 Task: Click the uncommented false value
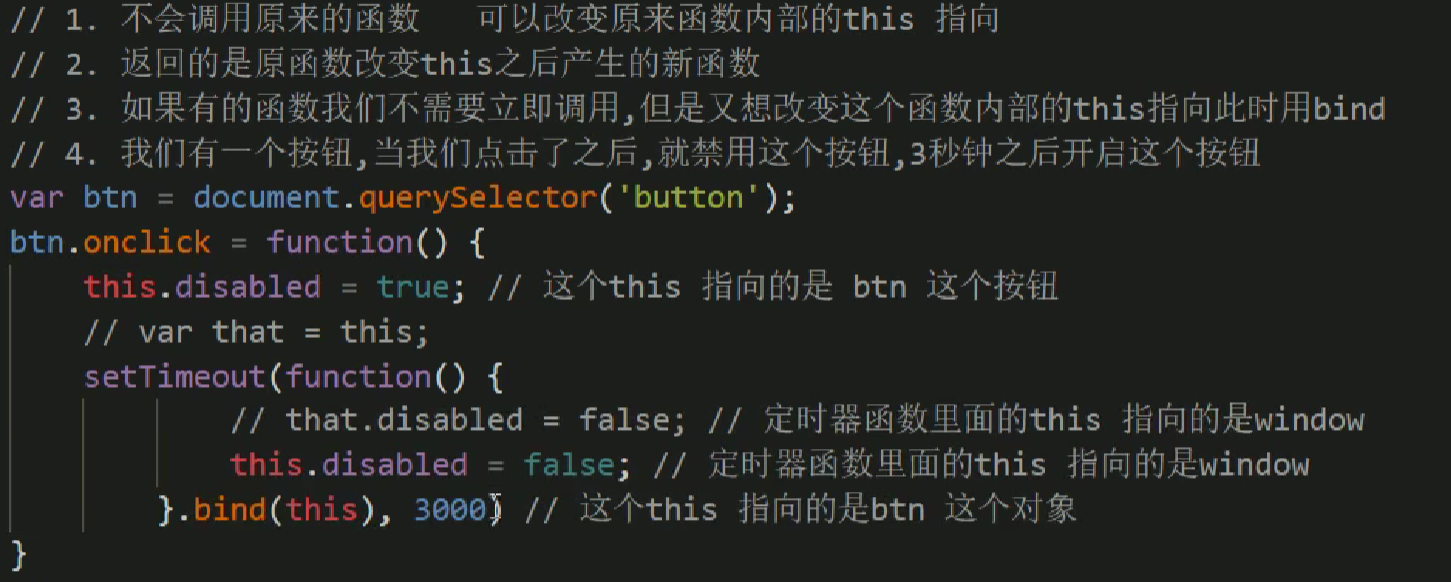tap(569, 465)
